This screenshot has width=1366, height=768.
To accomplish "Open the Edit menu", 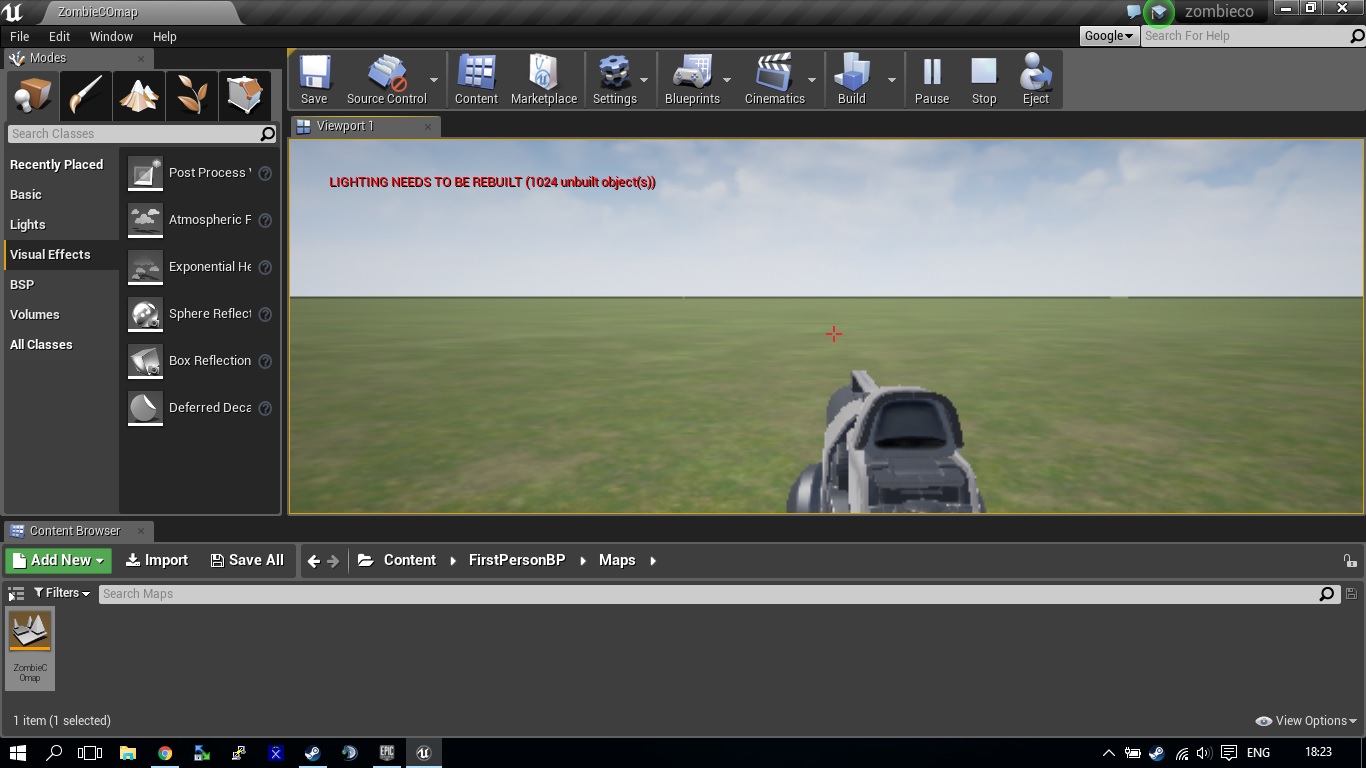I will (x=59, y=36).
